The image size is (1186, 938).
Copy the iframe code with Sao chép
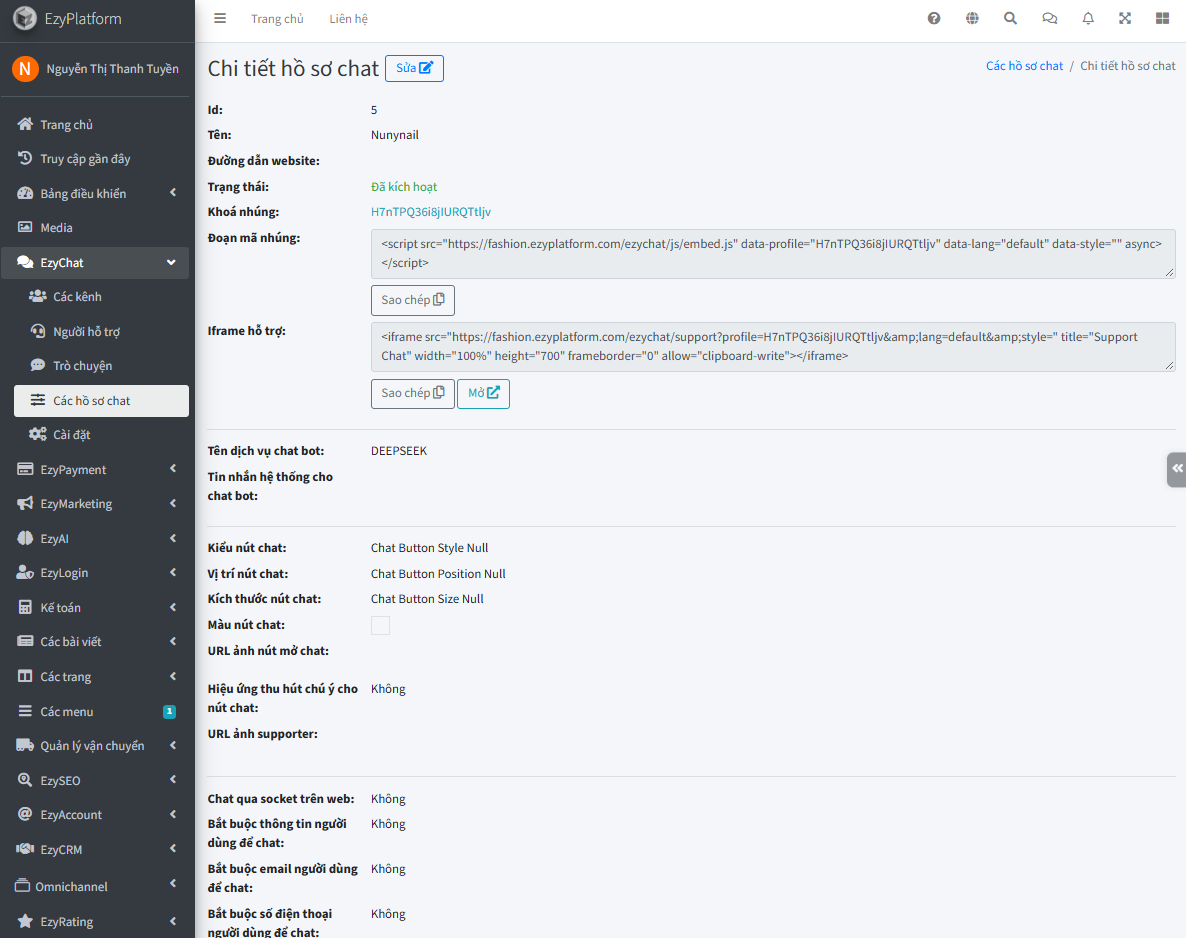pyautogui.click(x=413, y=393)
